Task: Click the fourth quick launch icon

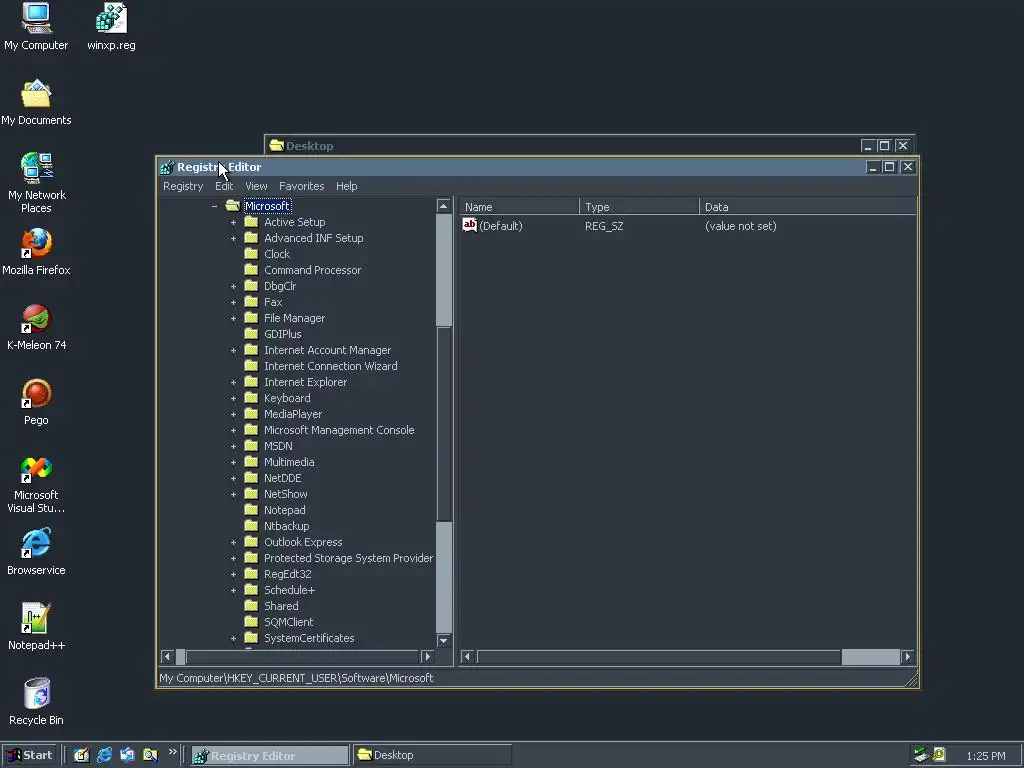Action: pyautogui.click(x=150, y=755)
